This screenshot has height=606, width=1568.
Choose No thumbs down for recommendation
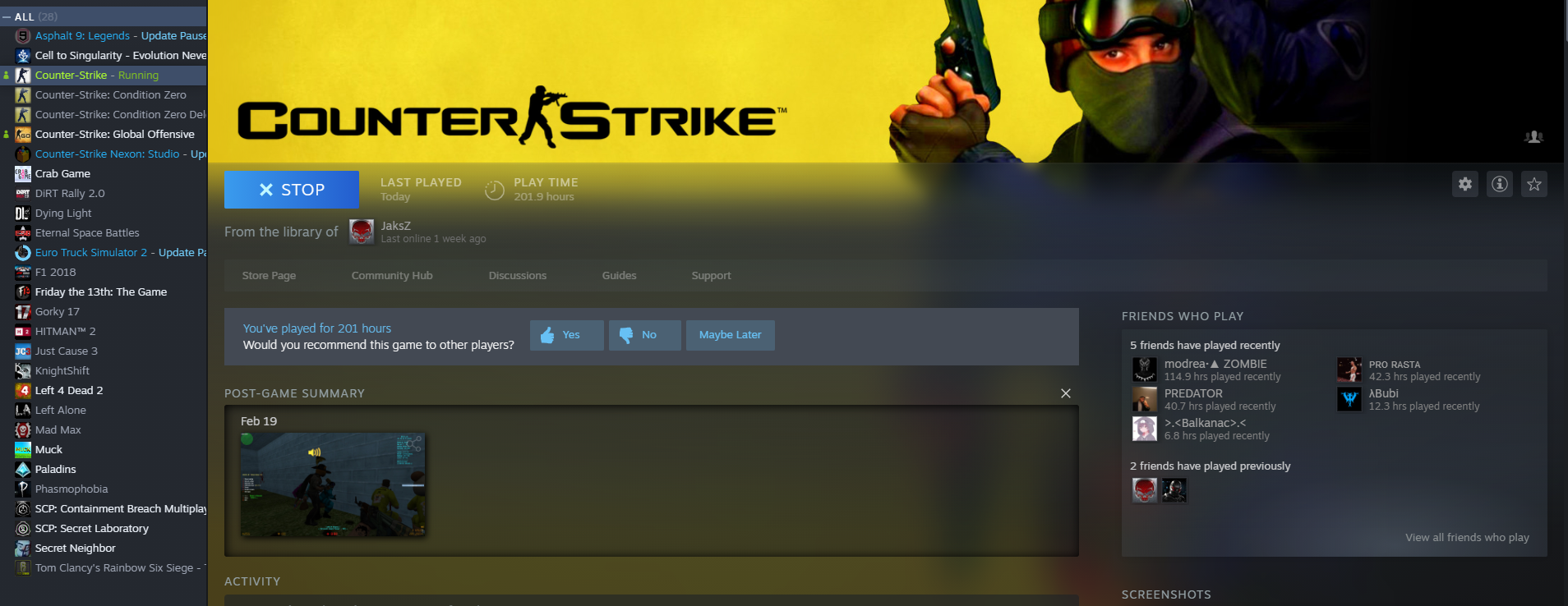[x=644, y=335]
